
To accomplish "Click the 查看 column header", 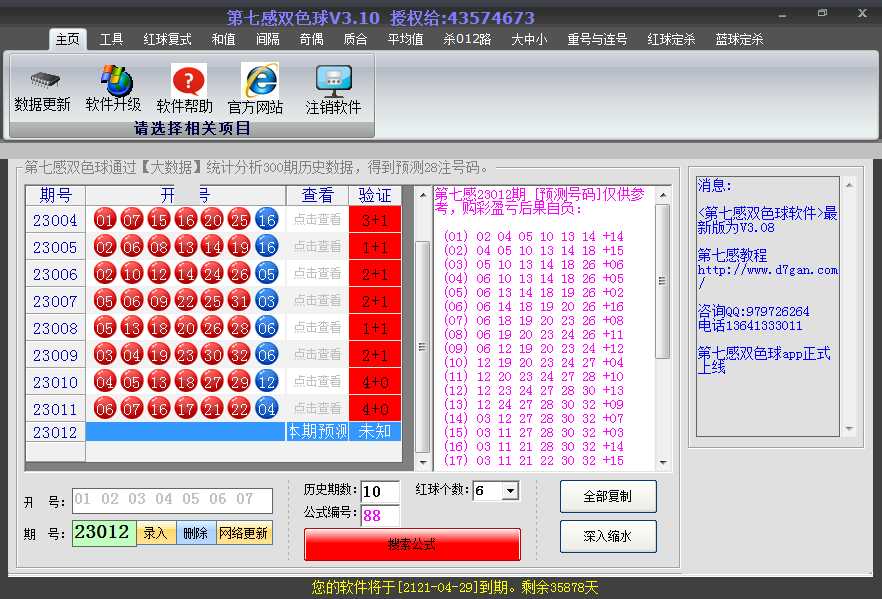I will tap(317, 195).
